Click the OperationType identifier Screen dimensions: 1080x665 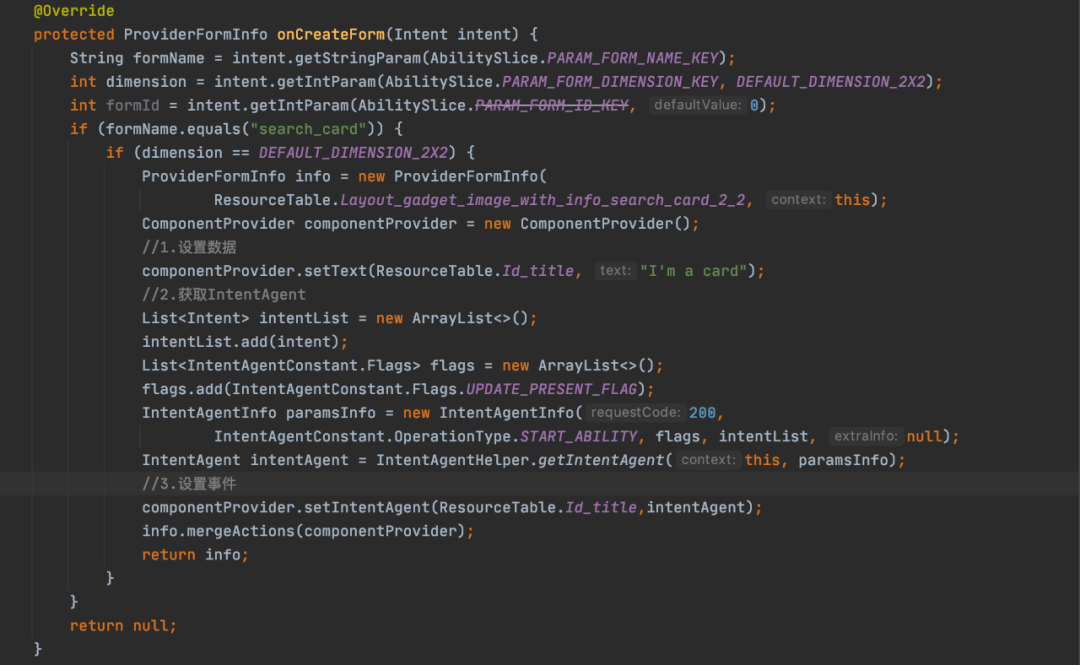pyautogui.click(x=453, y=436)
